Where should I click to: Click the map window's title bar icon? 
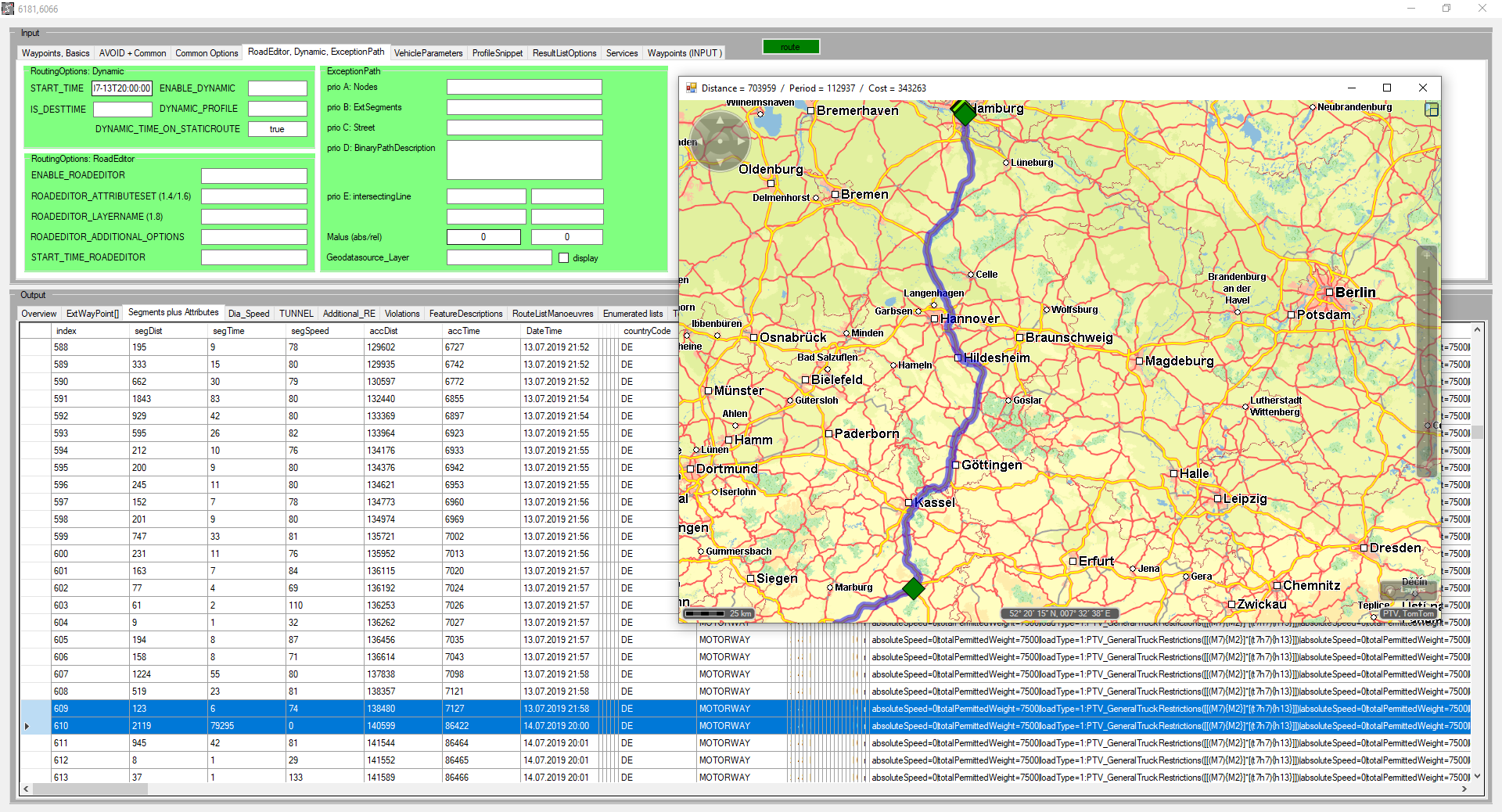691,88
